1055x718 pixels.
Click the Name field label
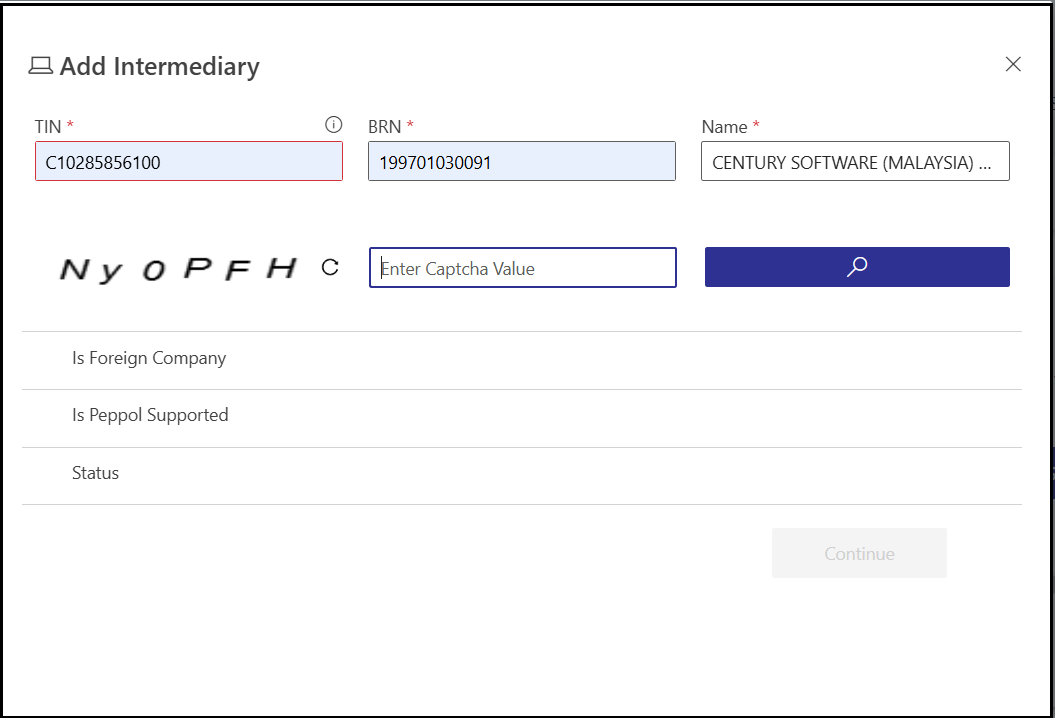click(724, 127)
